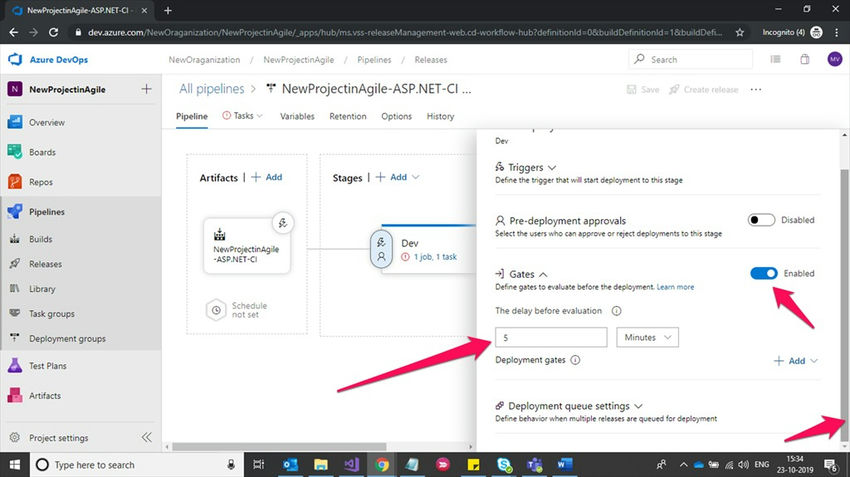Open Deployment groups in the sidebar
Image resolution: width=850 pixels, height=477 pixels.
tap(67, 339)
